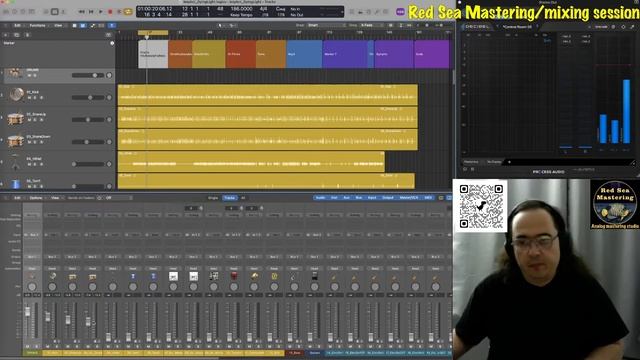
Task: Click the Aux filter button in mixer
Action: coord(347,198)
